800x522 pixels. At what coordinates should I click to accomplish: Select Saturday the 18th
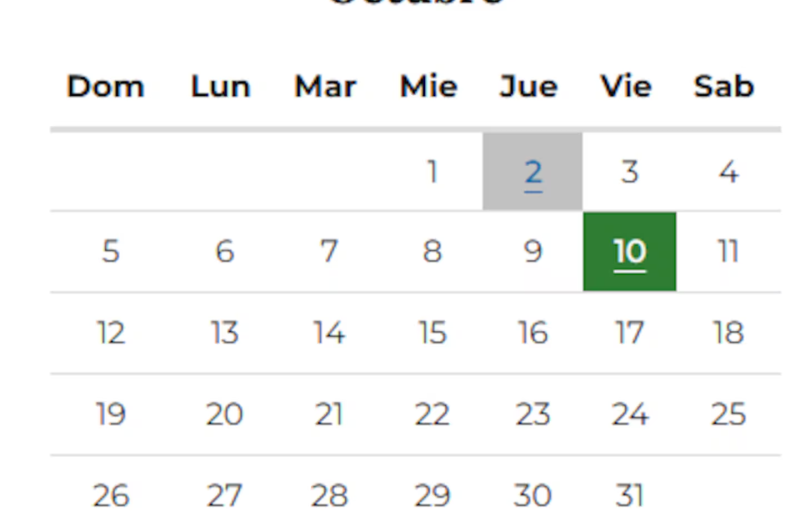pos(728,332)
